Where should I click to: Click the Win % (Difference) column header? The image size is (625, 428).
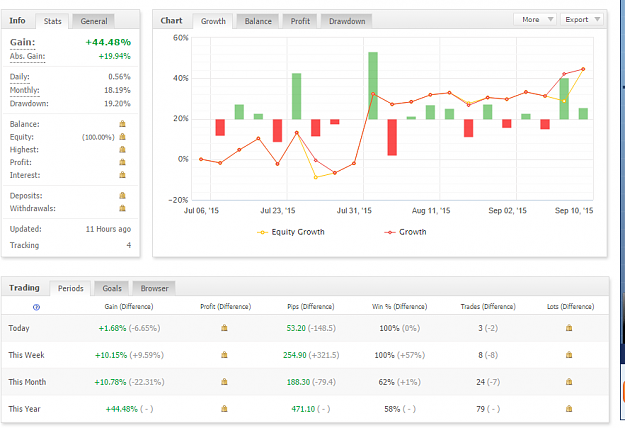coord(399,306)
